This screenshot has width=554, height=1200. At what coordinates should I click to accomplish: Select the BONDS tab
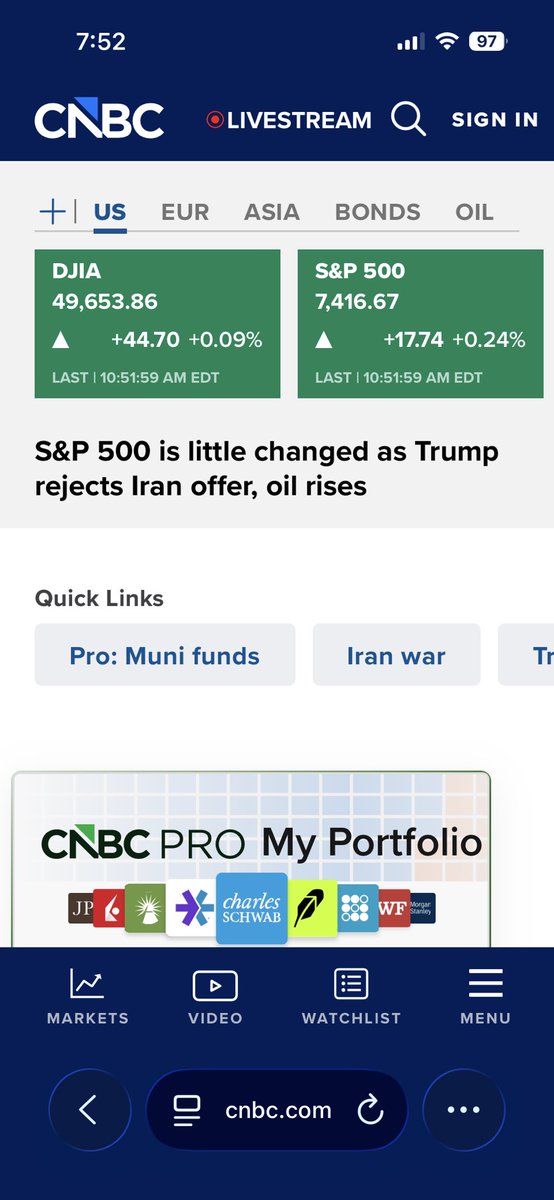[378, 212]
